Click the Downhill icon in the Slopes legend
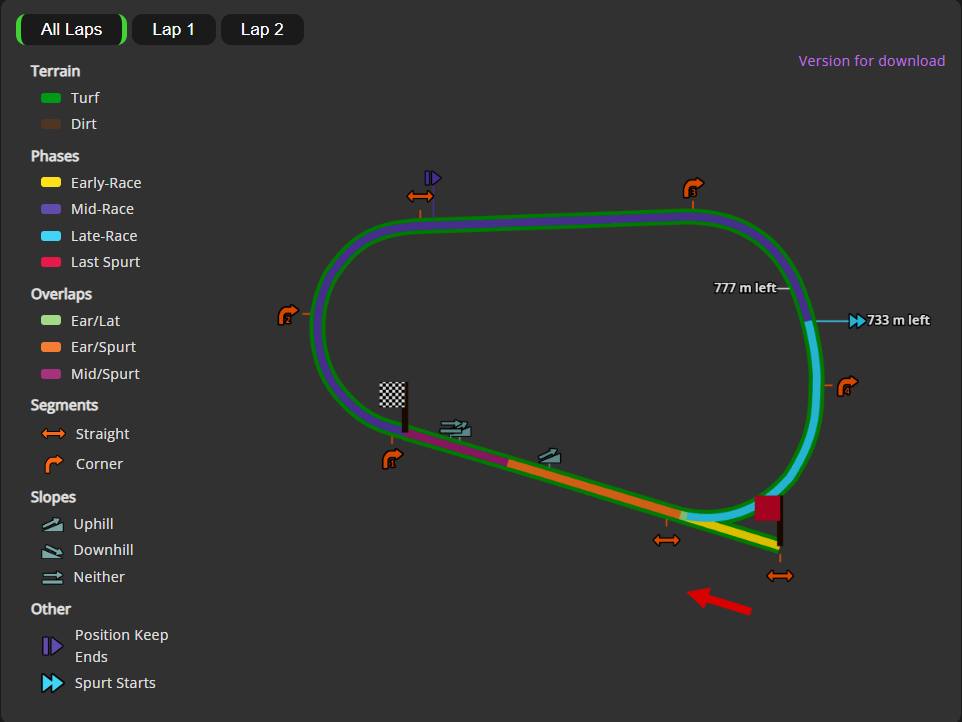The width and height of the screenshot is (962, 722). pyautogui.click(x=52, y=551)
